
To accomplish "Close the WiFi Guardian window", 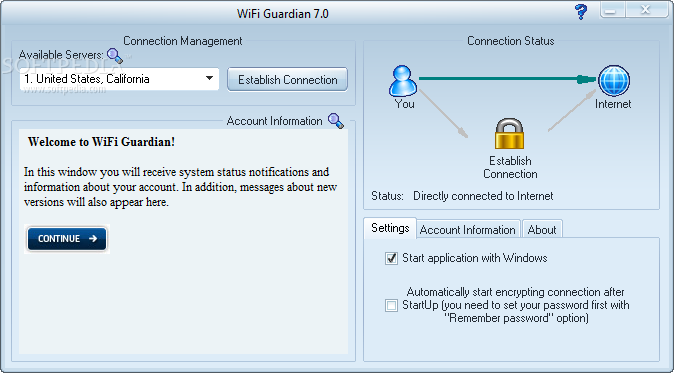I will click(x=647, y=10).
